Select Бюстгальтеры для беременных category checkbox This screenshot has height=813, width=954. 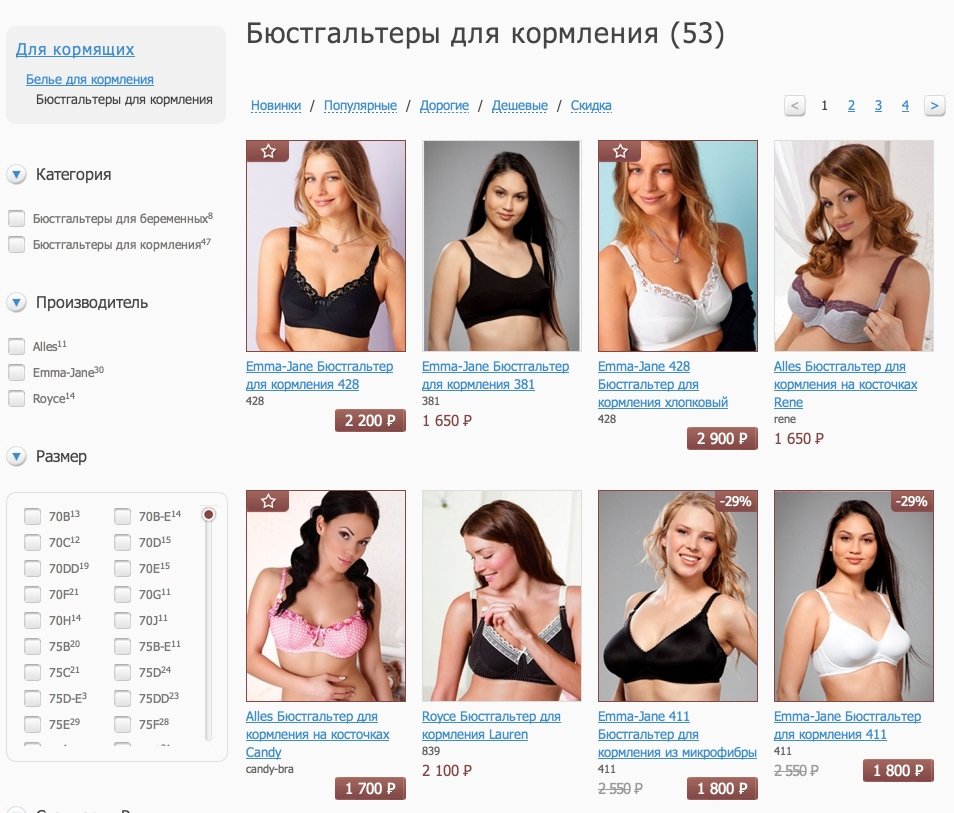[16, 218]
